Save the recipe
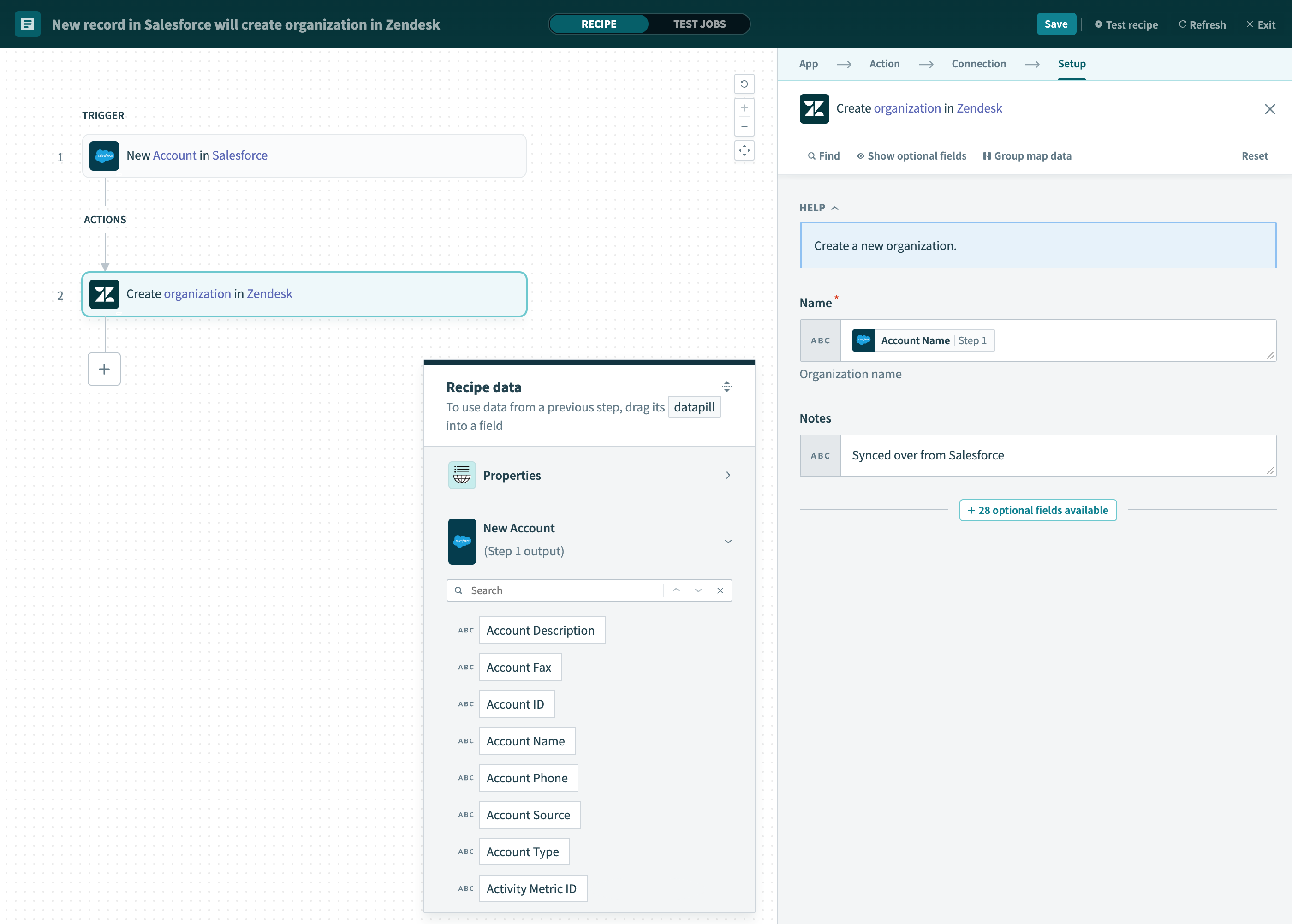Image resolution: width=1292 pixels, height=924 pixels. pos(1056,24)
